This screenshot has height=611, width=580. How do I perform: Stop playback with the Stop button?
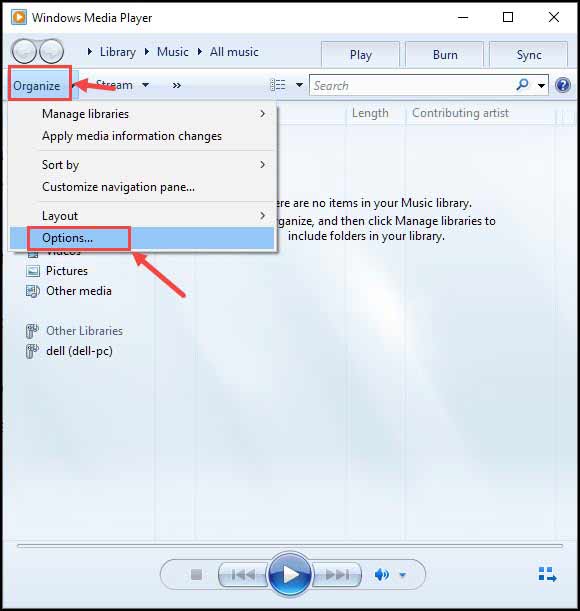pyautogui.click(x=196, y=574)
